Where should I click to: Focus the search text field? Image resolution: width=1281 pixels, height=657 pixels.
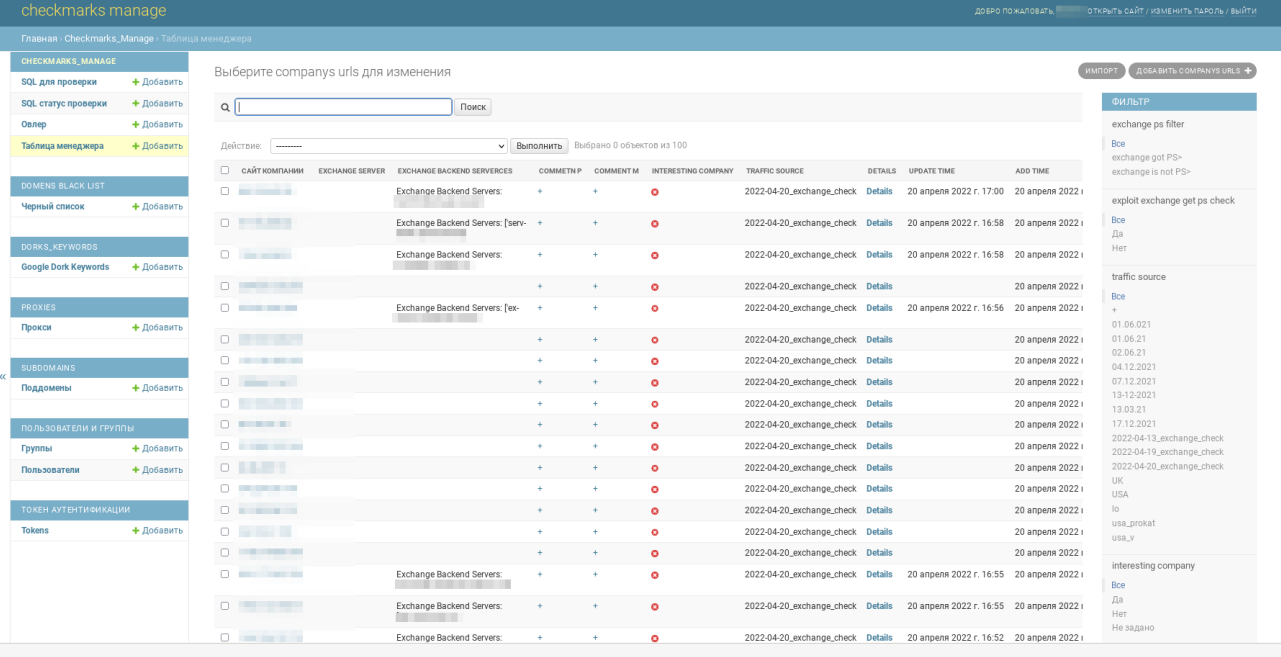coord(343,107)
